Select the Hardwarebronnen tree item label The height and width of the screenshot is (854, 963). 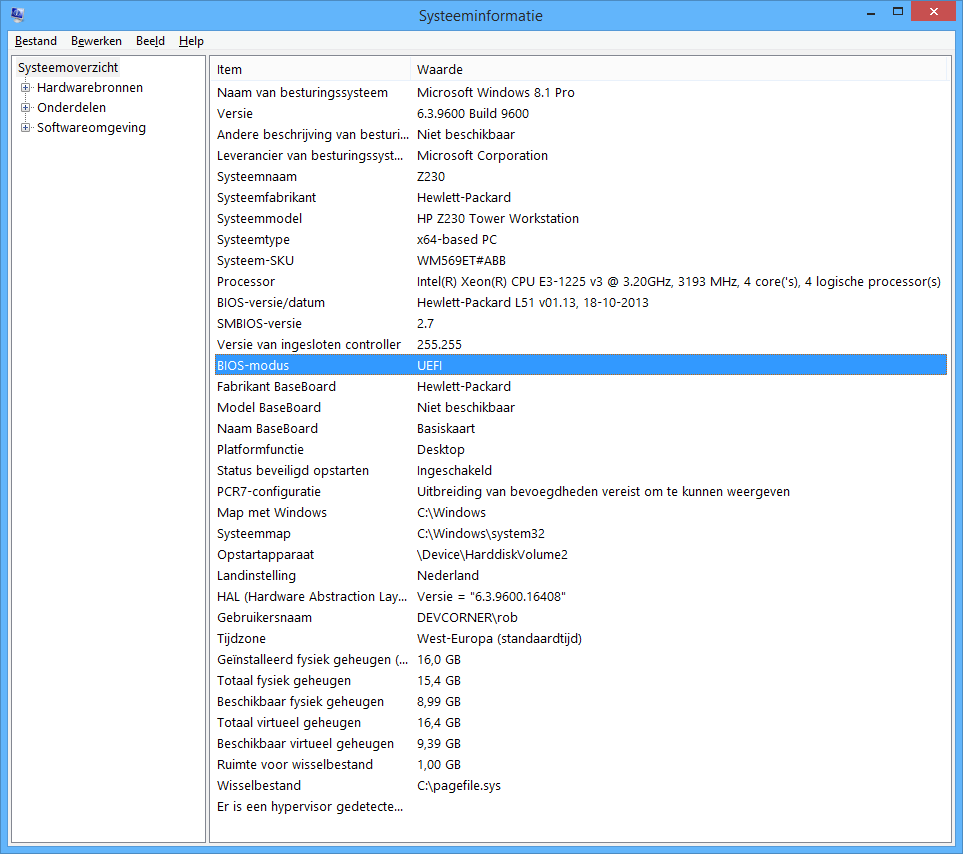coord(90,88)
